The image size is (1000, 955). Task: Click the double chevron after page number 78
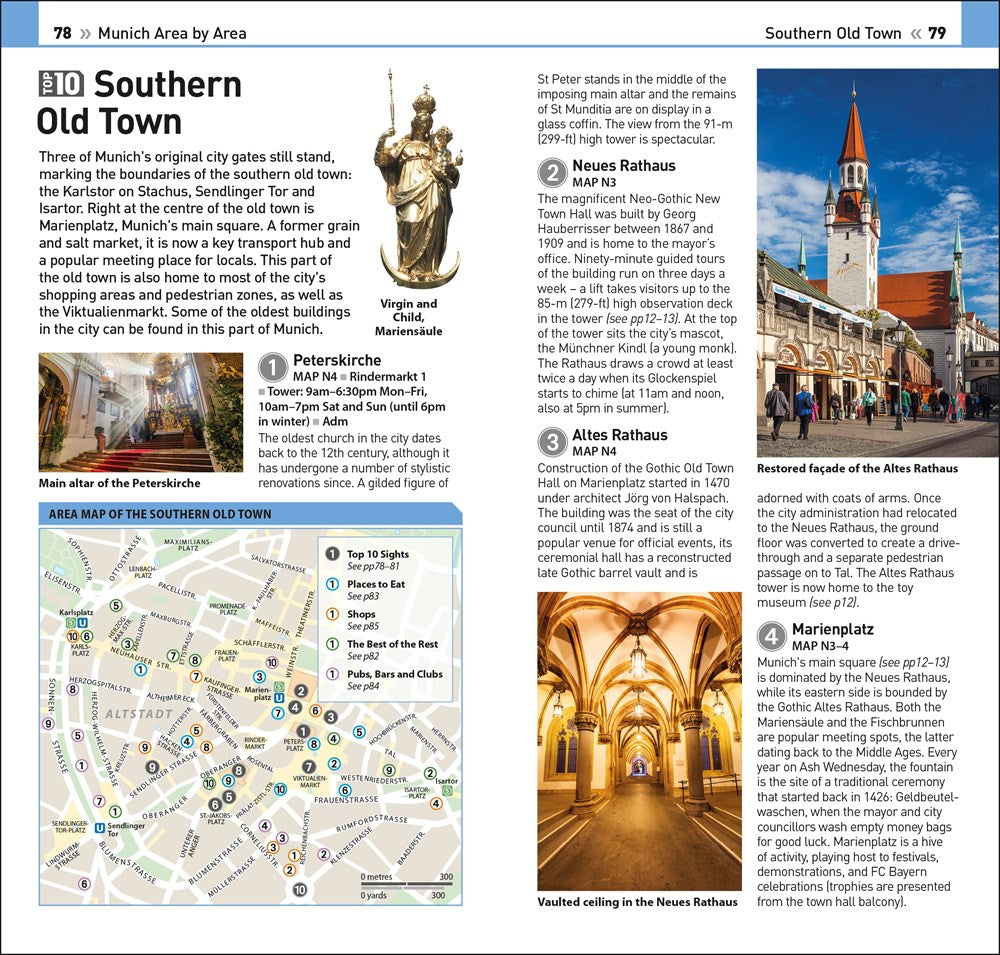pyautogui.click(x=85, y=34)
